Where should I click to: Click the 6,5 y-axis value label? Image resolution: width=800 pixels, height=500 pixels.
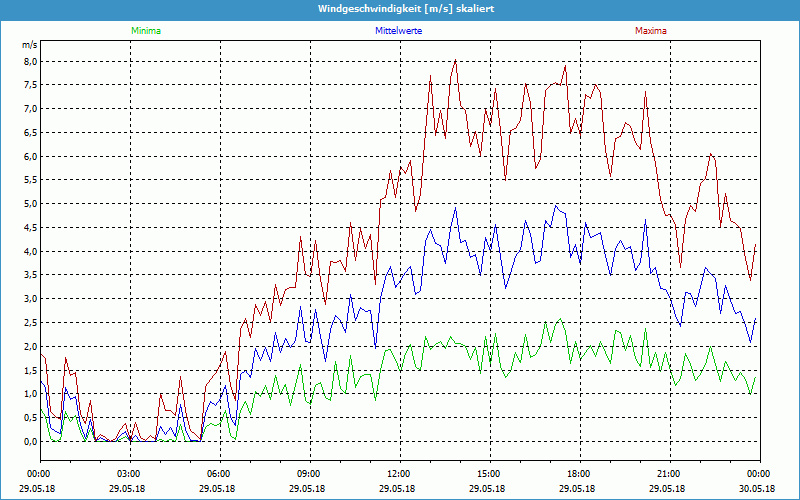coord(30,132)
